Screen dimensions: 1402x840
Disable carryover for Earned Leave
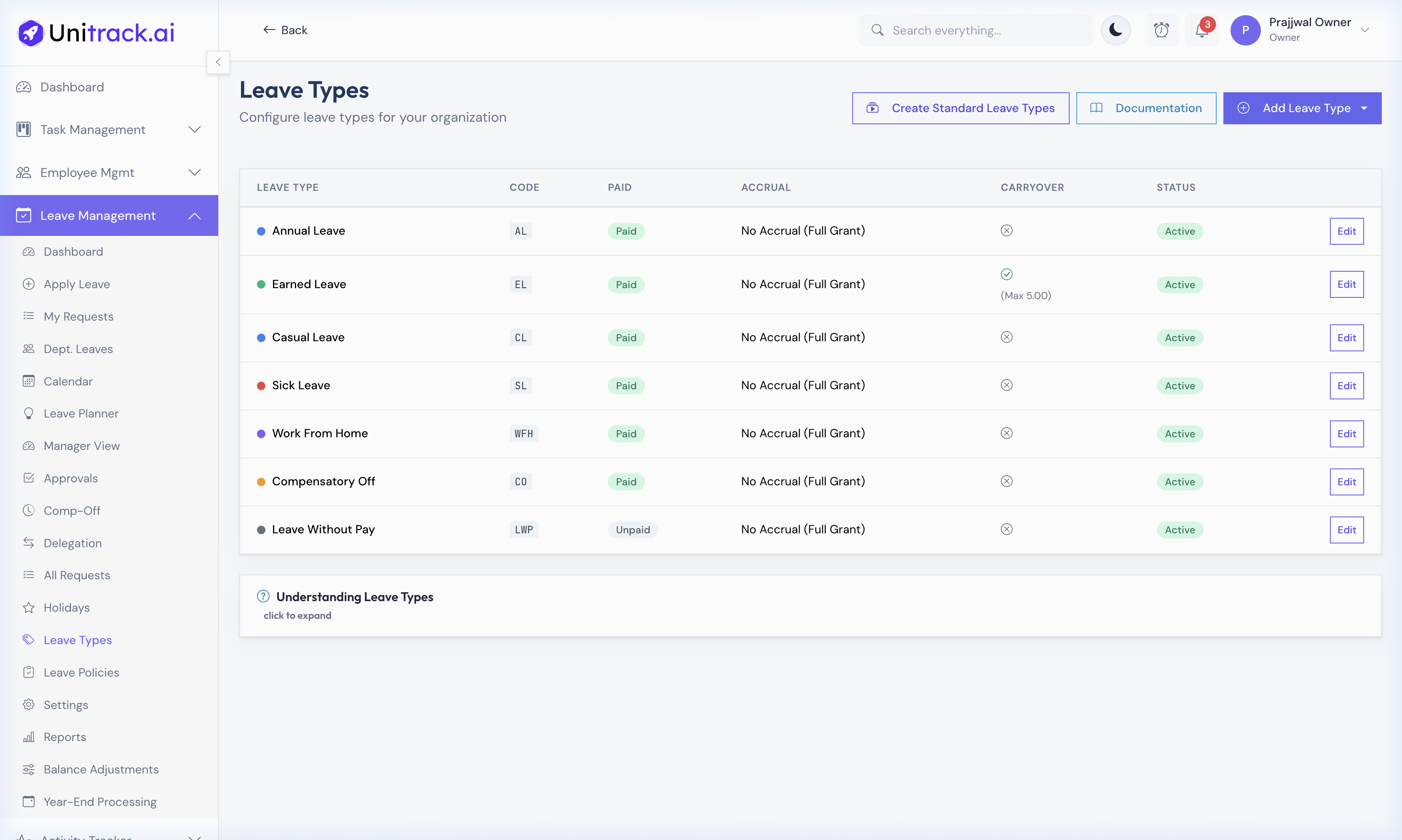pyautogui.click(x=1006, y=275)
